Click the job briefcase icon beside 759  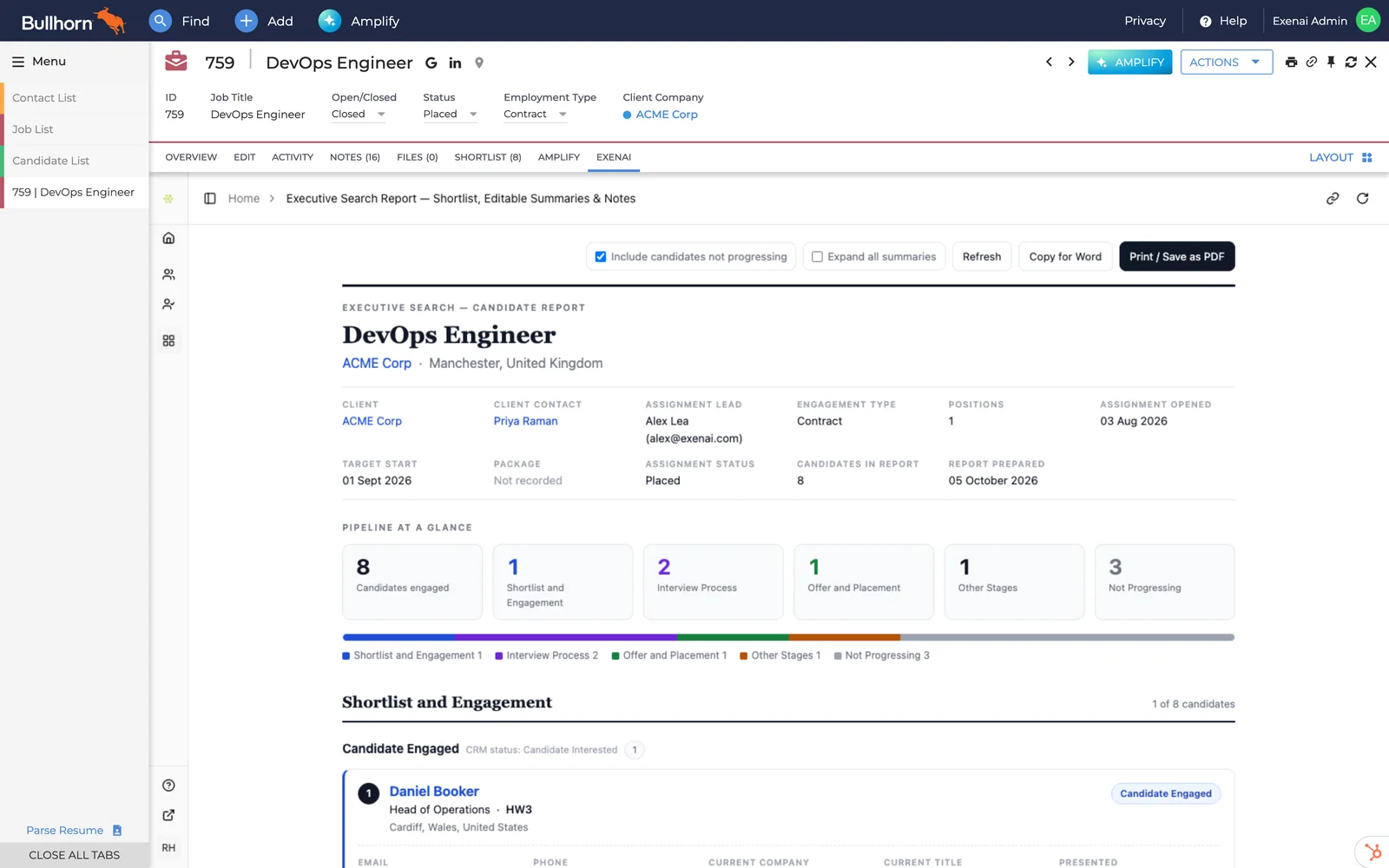pos(176,62)
